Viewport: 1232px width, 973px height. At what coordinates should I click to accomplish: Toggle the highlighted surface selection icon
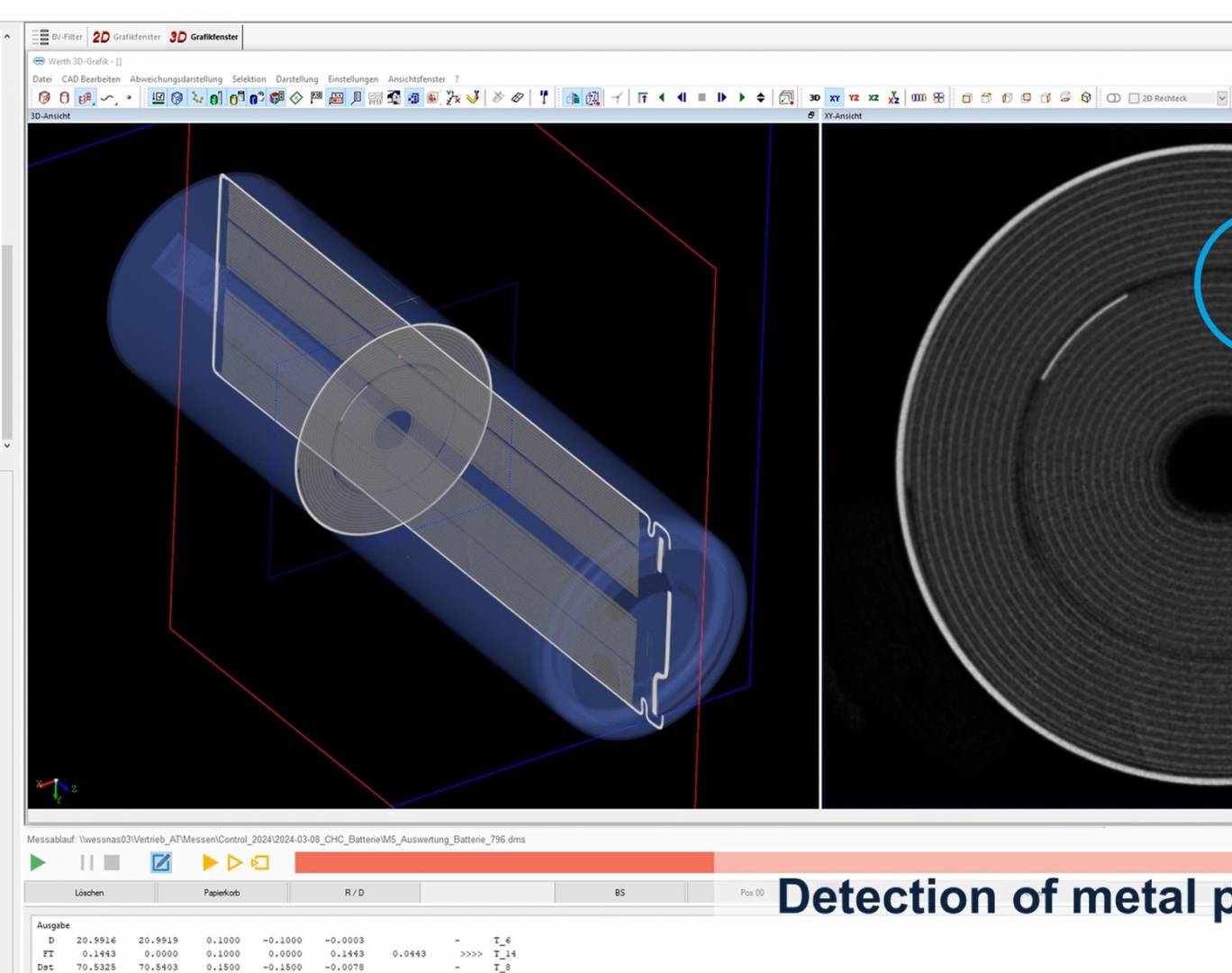pyautogui.click(x=86, y=97)
